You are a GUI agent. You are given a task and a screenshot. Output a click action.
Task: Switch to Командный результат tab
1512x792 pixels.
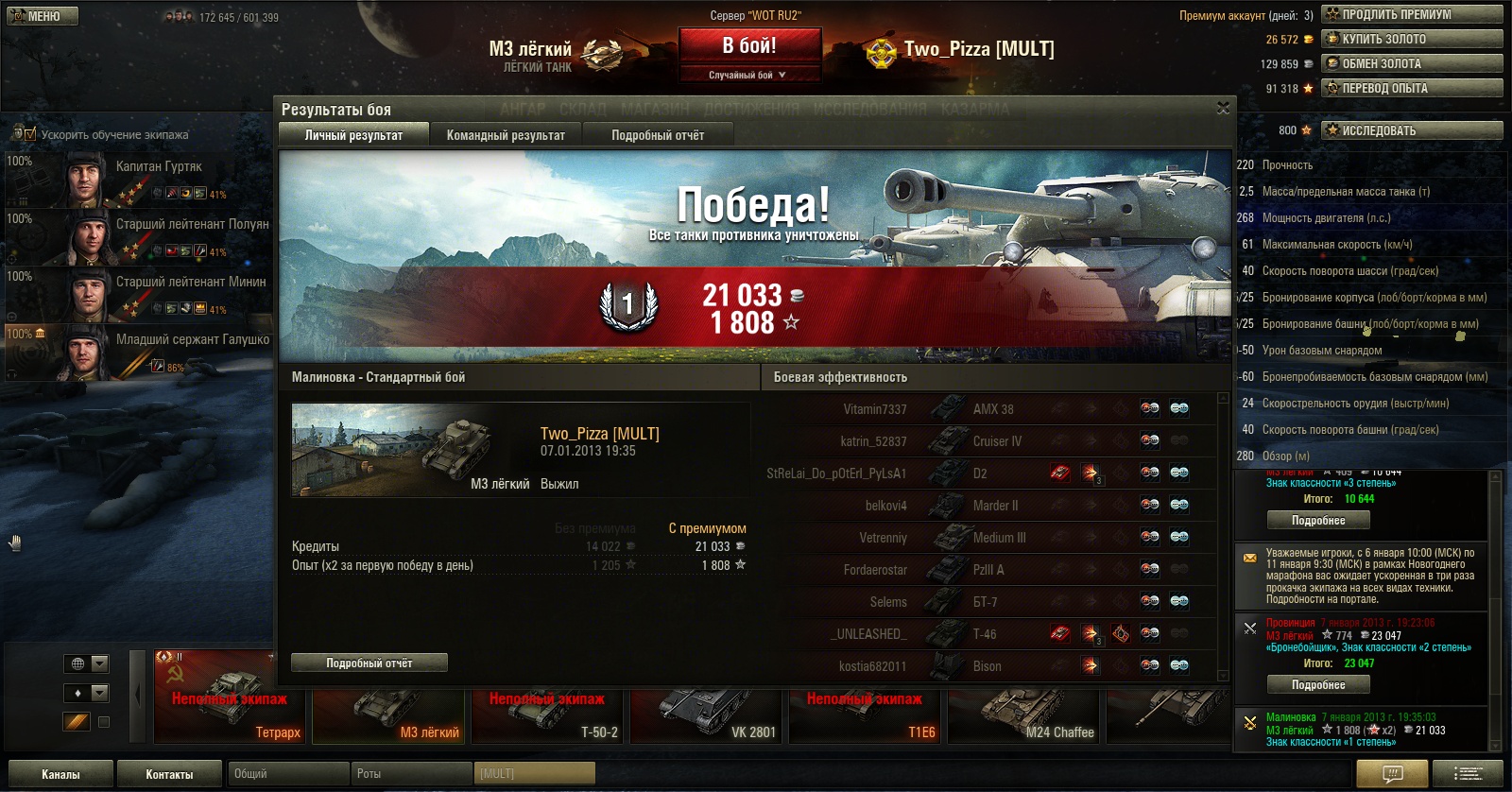click(x=506, y=135)
